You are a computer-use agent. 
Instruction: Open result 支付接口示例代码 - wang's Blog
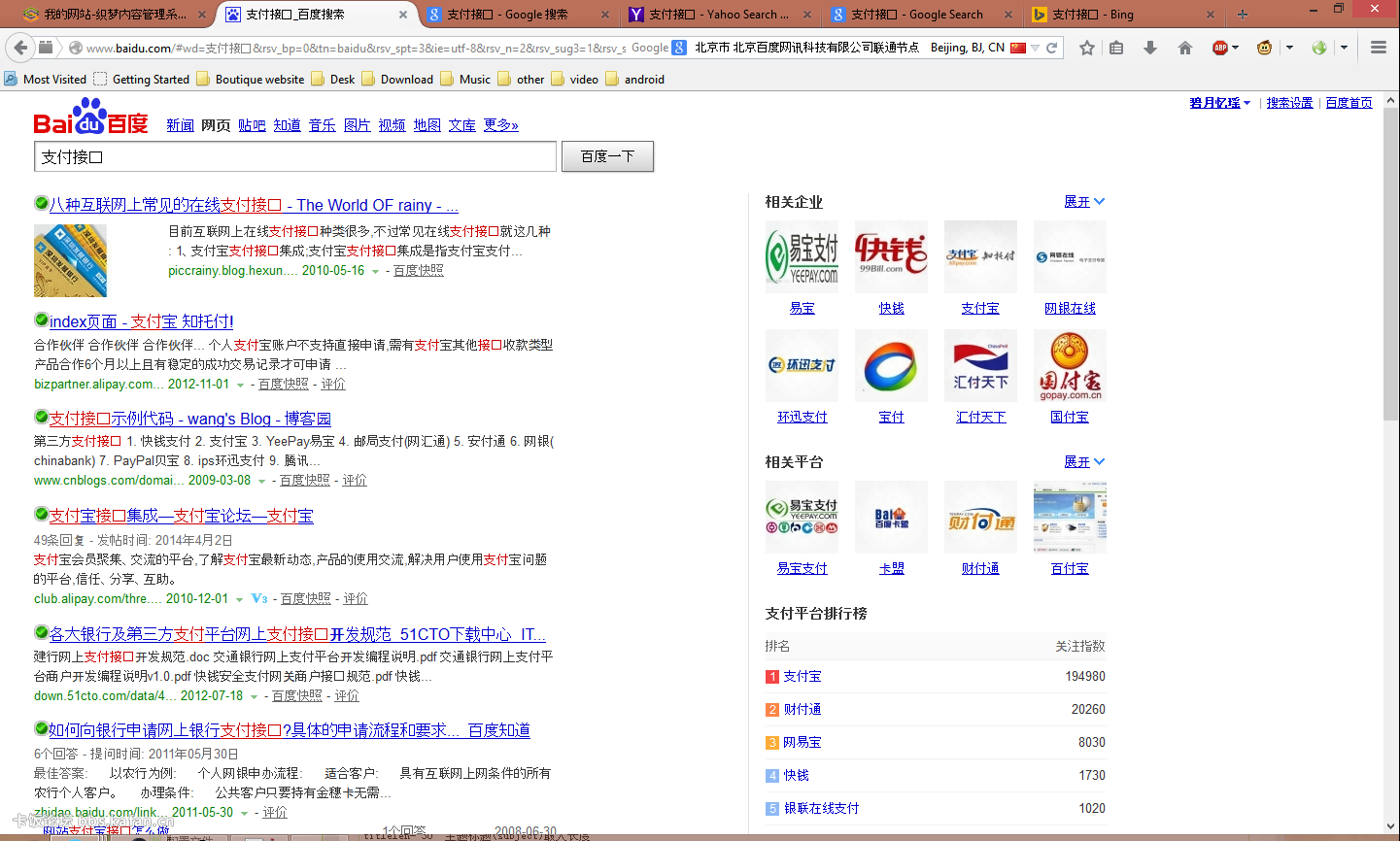[x=190, y=419]
